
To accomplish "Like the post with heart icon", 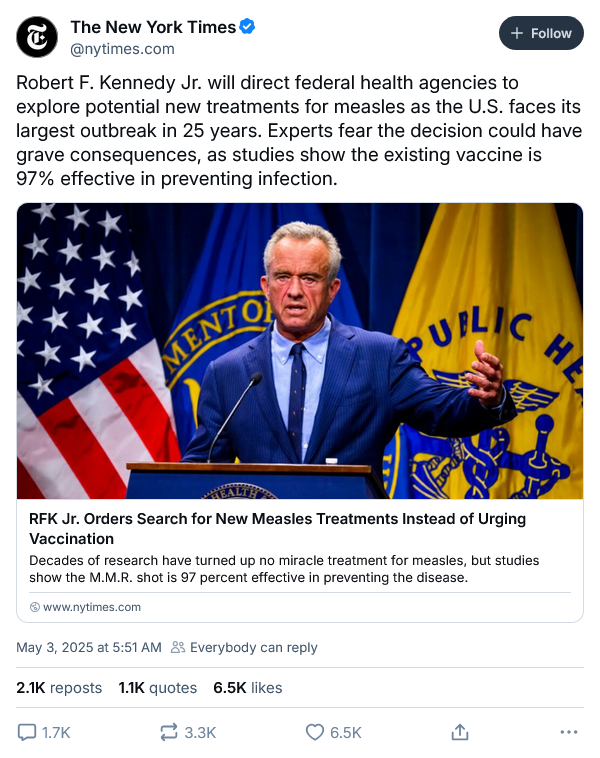I will 314,732.
